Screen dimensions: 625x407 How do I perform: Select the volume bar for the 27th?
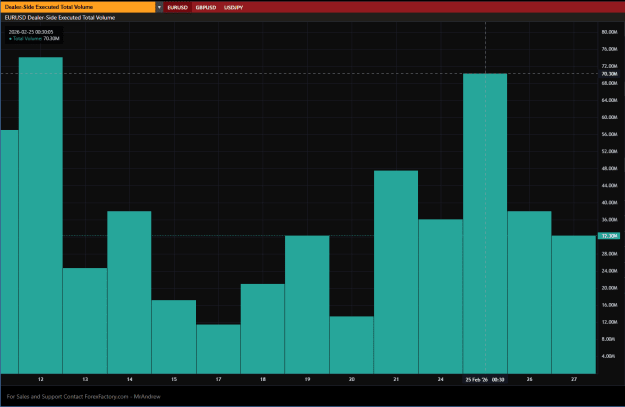coord(574,305)
